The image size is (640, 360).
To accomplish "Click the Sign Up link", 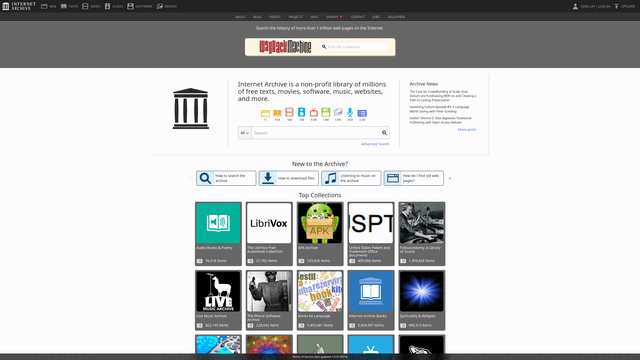I will pos(587,7).
